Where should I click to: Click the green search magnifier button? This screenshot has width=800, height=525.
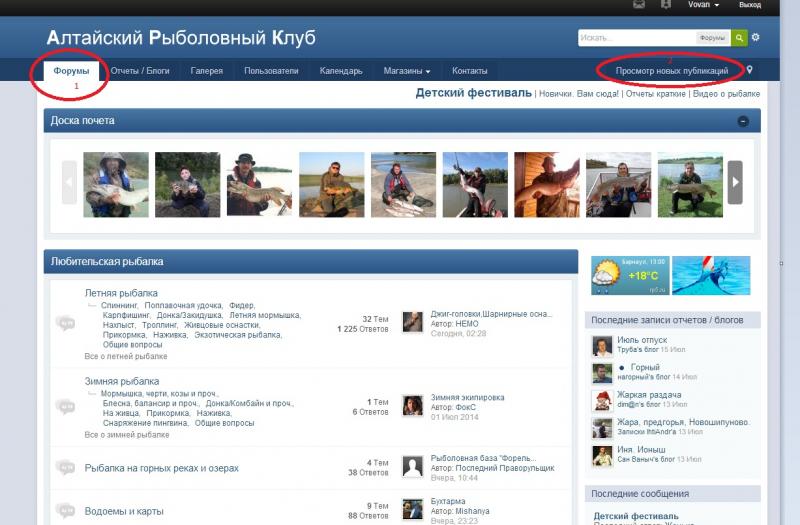pos(739,38)
